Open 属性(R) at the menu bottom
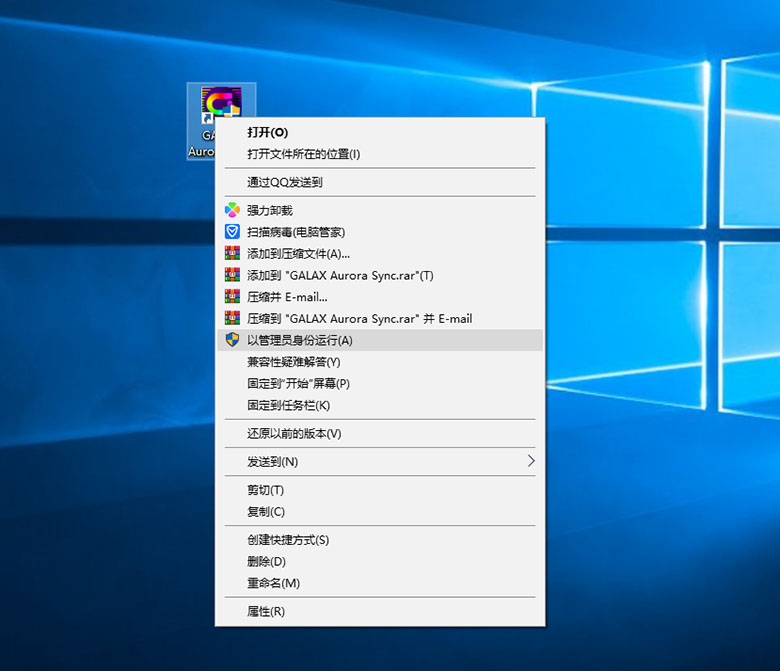780x671 pixels. click(265, 611)
